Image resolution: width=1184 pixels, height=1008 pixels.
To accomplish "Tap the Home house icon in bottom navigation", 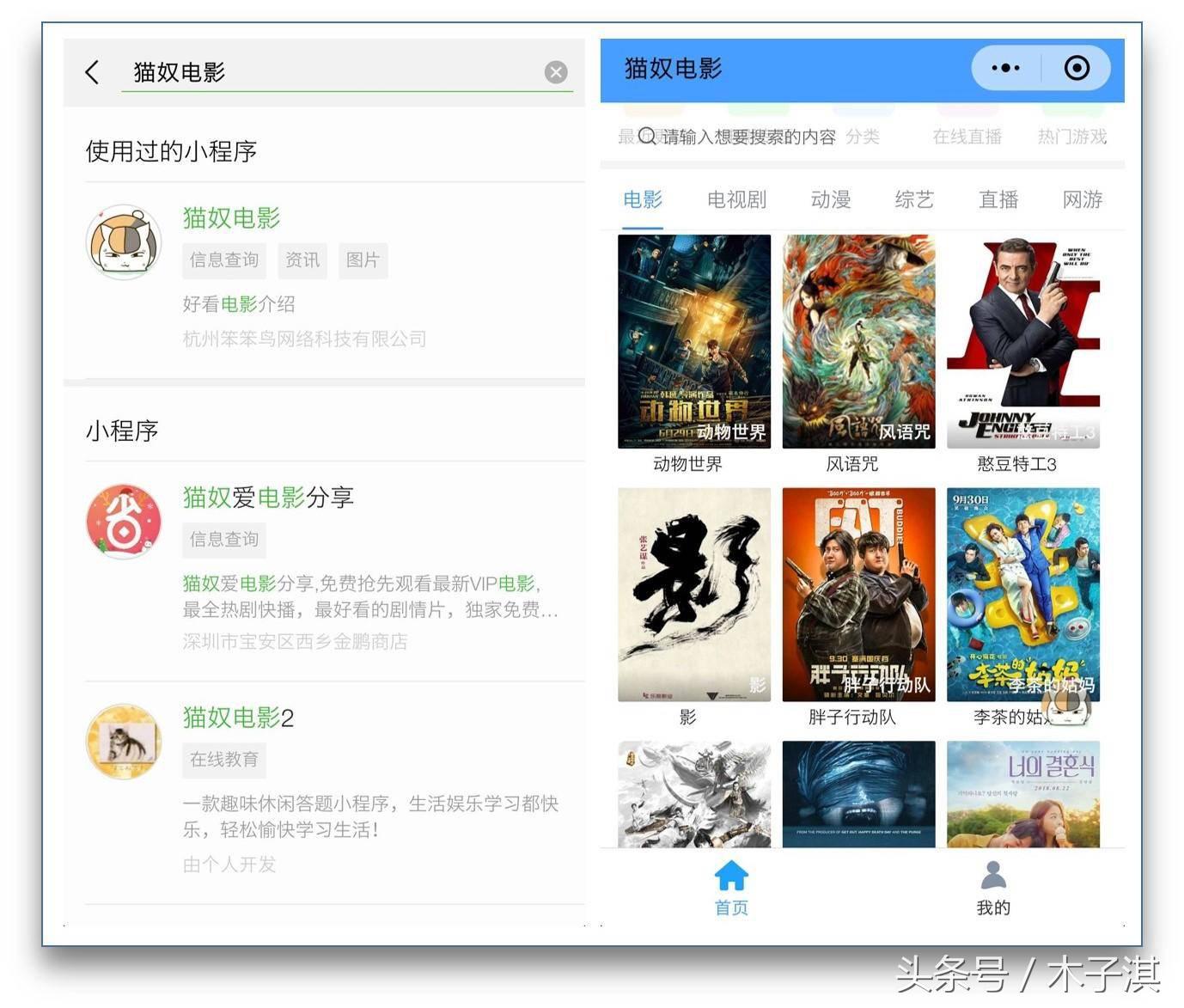I will click(x=730, y=877).
